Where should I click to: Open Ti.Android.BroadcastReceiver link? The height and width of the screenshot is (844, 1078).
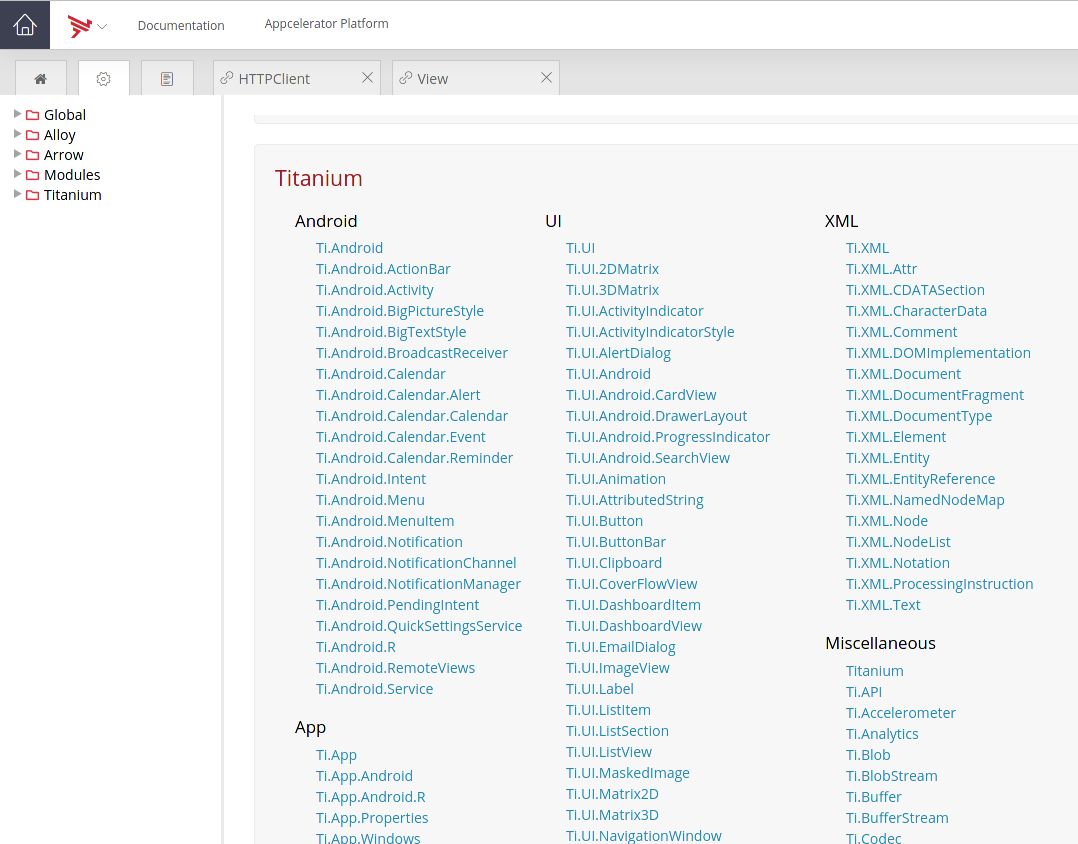(412, 353)
